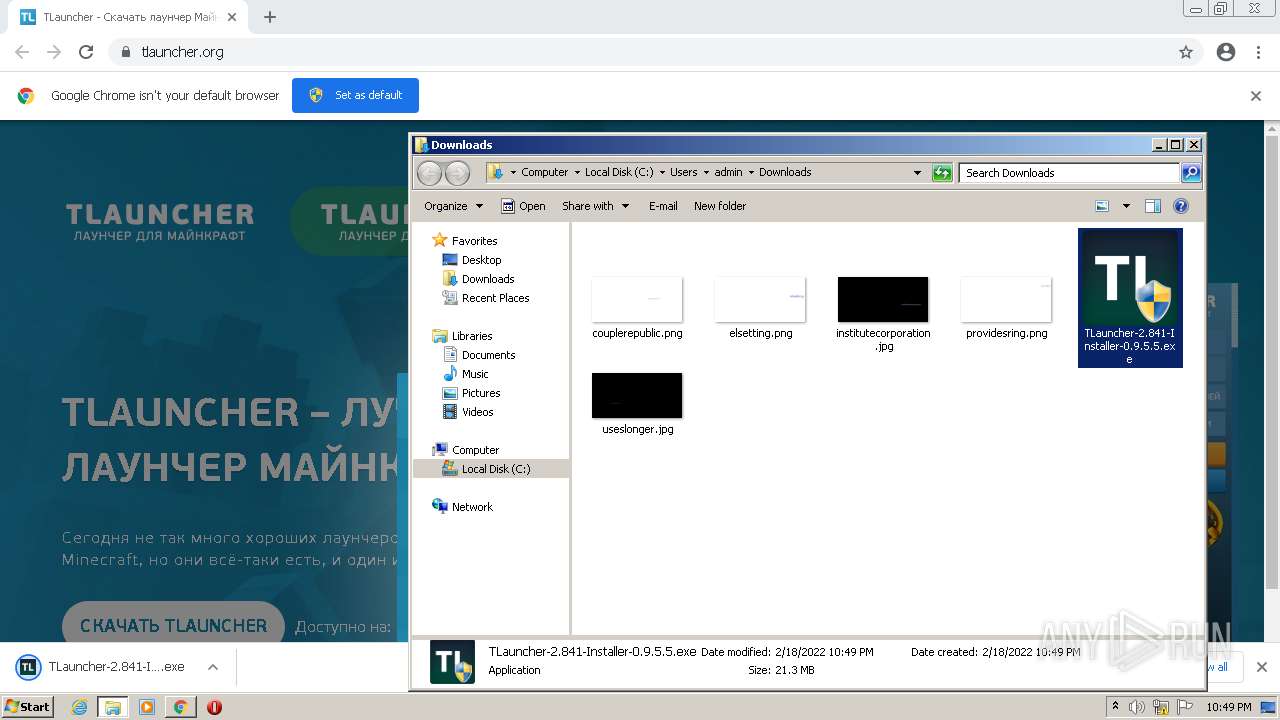Select Computer in navigation pane

[x=475, y=450]
